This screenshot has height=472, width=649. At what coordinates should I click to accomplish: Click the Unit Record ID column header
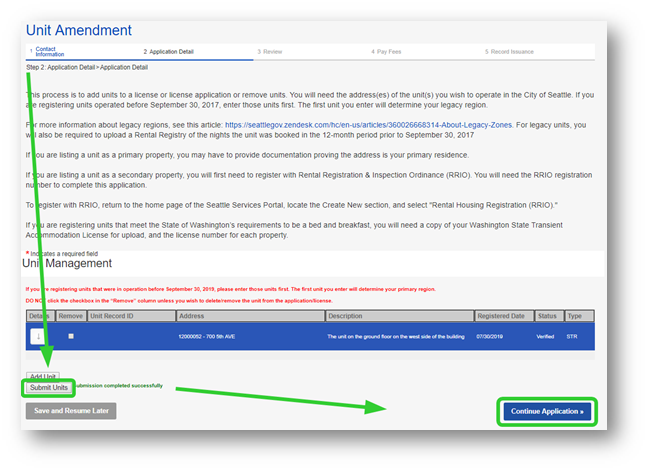[111, 315]
